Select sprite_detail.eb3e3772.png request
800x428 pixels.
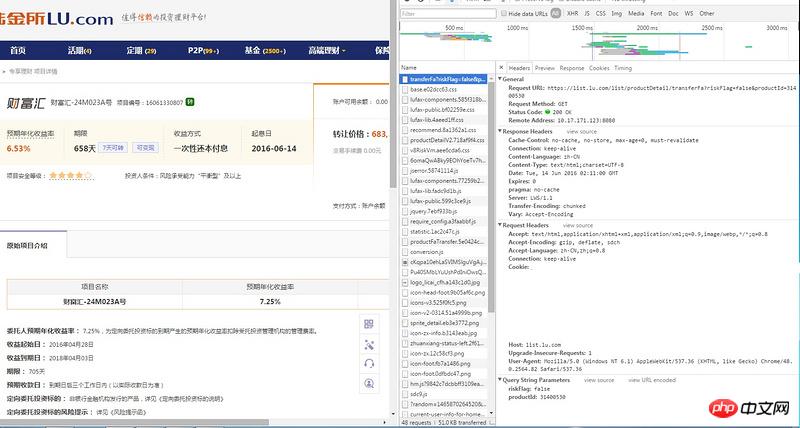click(x=444, y=323)
